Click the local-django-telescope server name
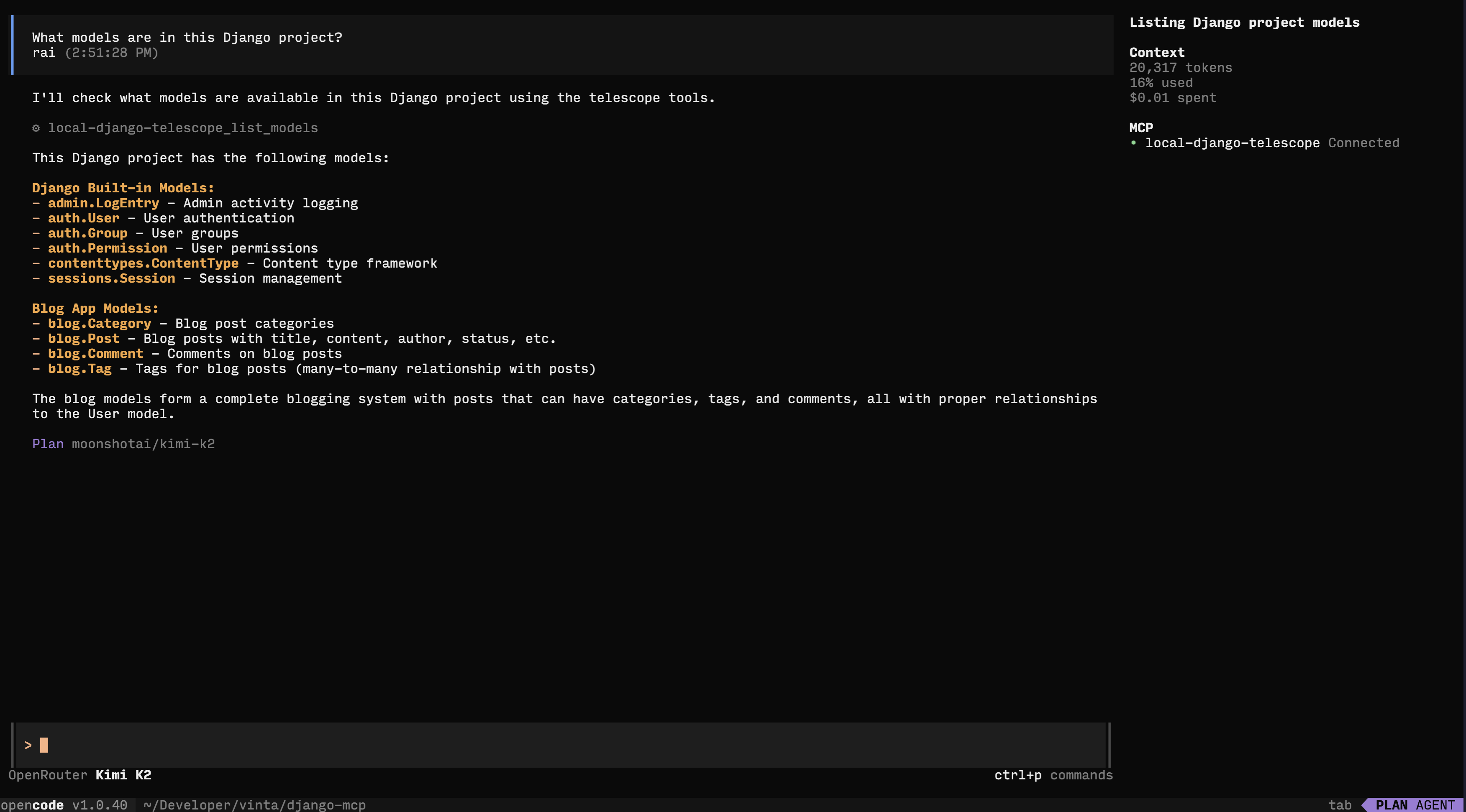Image resolution: width=1466 pixels, height=812 pixels. (x=1233, y=143)
